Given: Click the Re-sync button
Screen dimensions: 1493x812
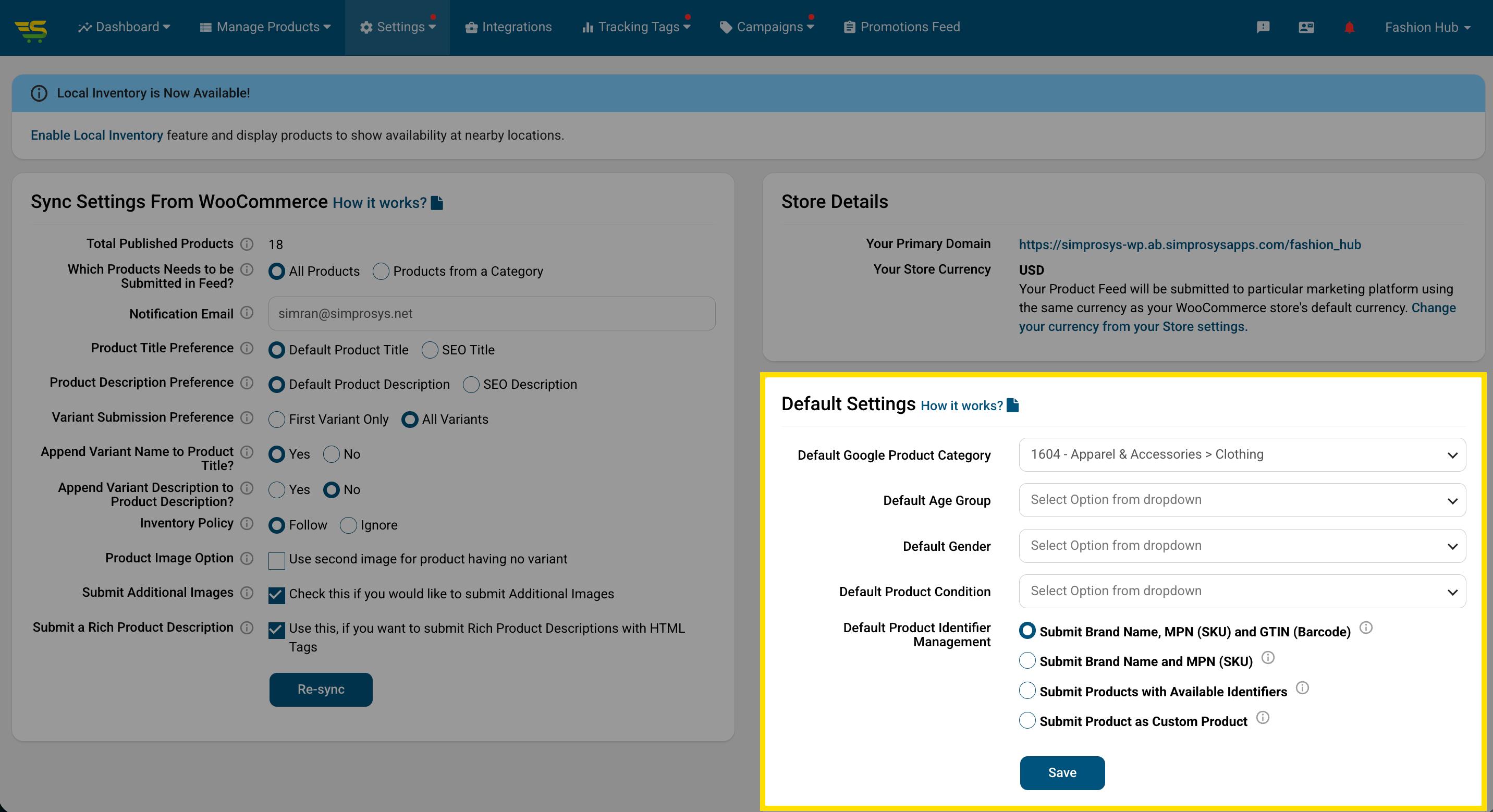Looking at the screenshot, I should tap(321, 689).
